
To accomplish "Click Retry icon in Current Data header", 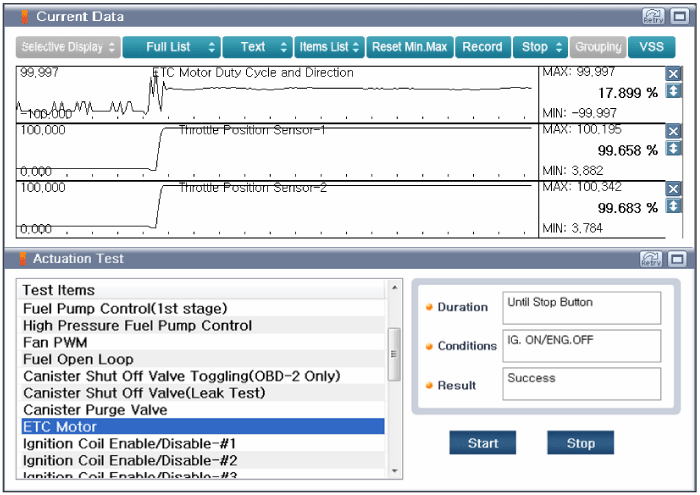I will (653, 17).
